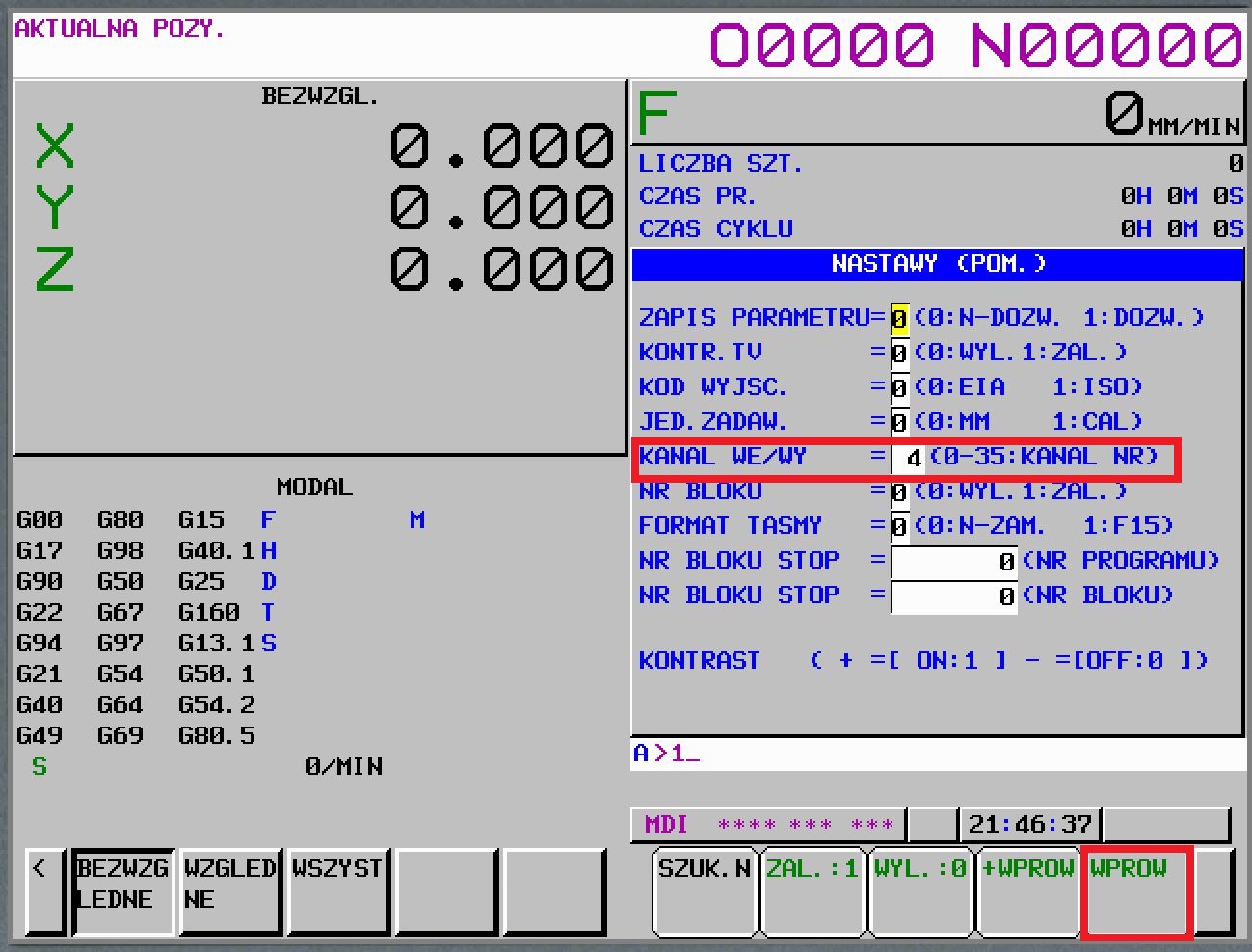Viewport: 1252px width, 952px height.
Task: Select FORMAT TASMY value field
Action: click(x=898, y=527)
